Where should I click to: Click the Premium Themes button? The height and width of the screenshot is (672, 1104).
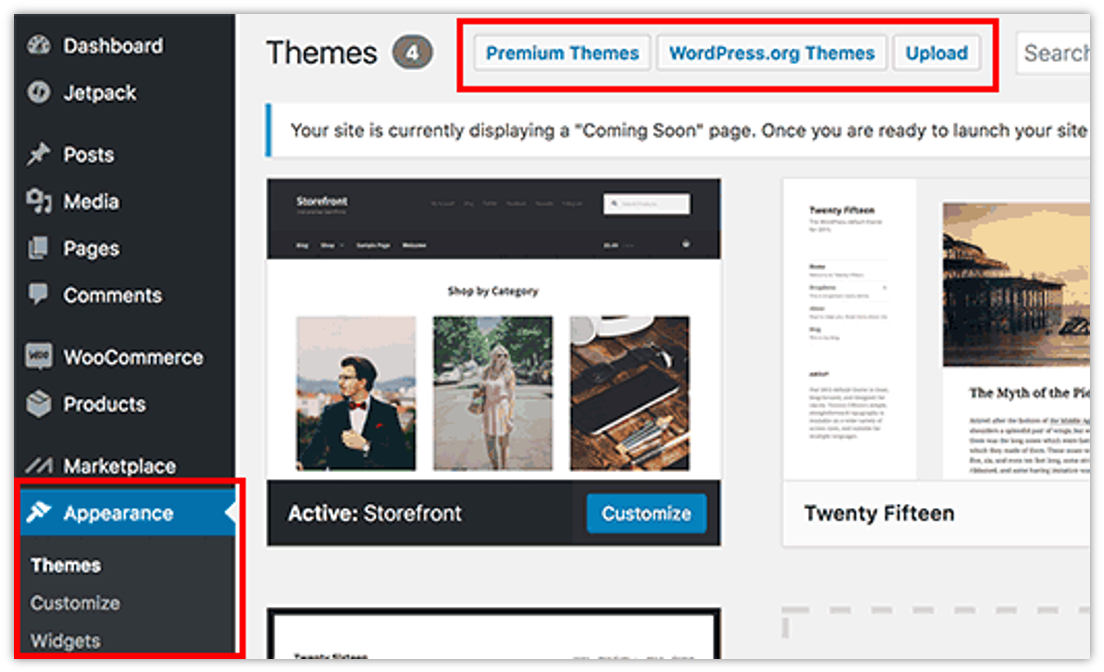point(561,53)
